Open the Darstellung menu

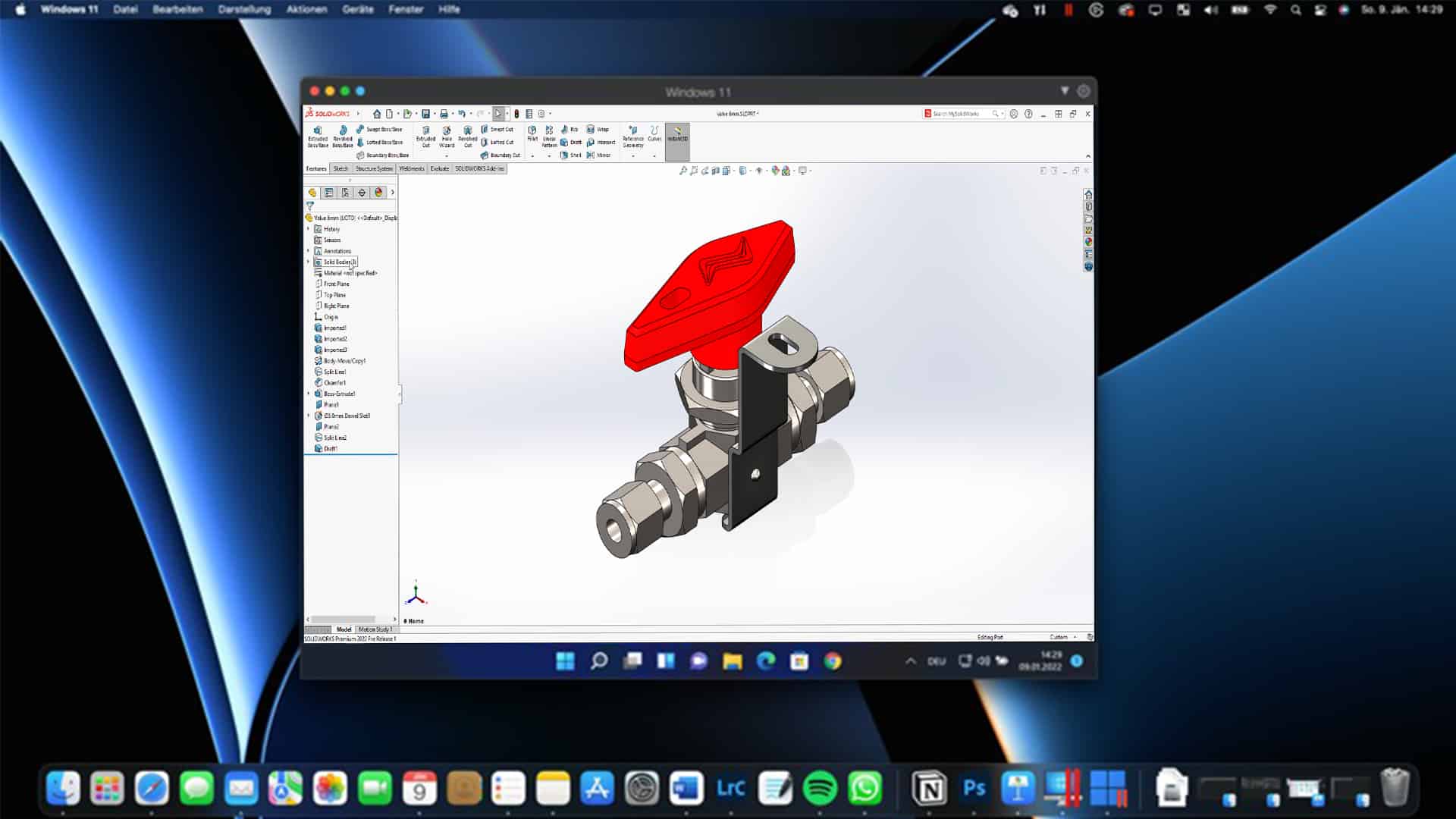[x=243, y=10]
